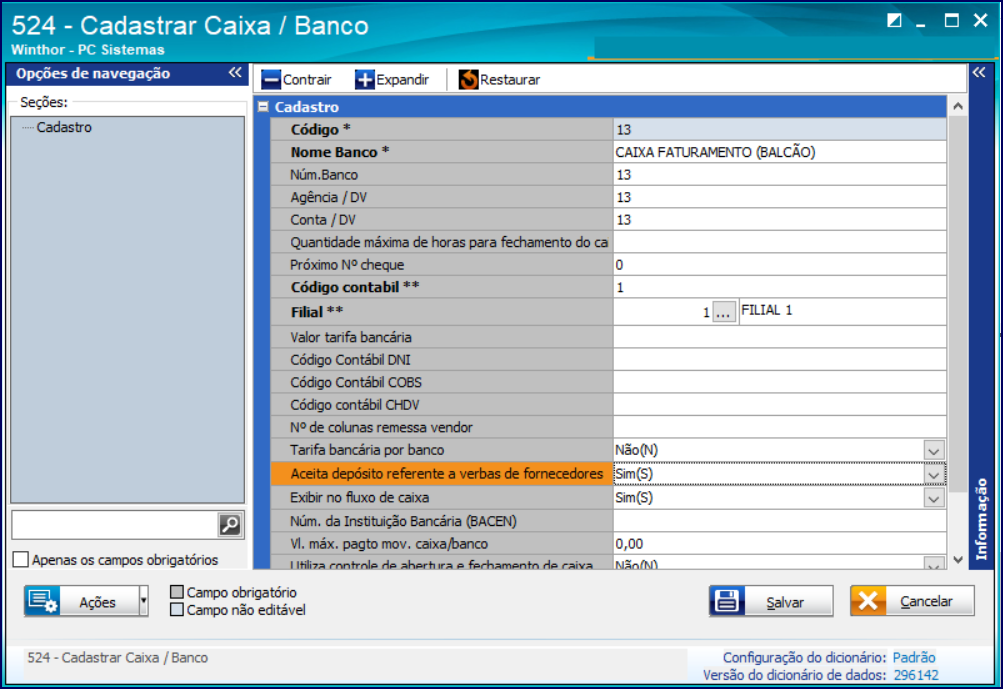
Task: Open Ações button dropdown arrow
Action: point(143,601)
